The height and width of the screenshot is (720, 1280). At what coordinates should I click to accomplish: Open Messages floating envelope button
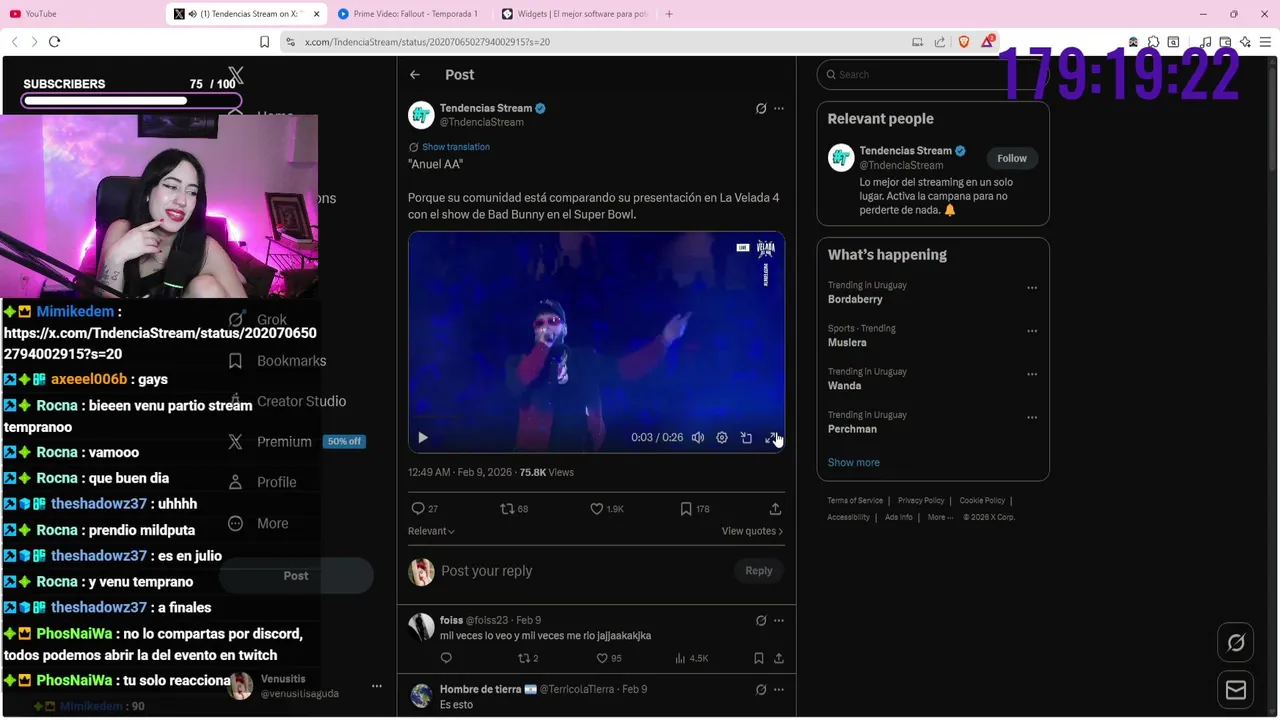[x=1236, y=690]
